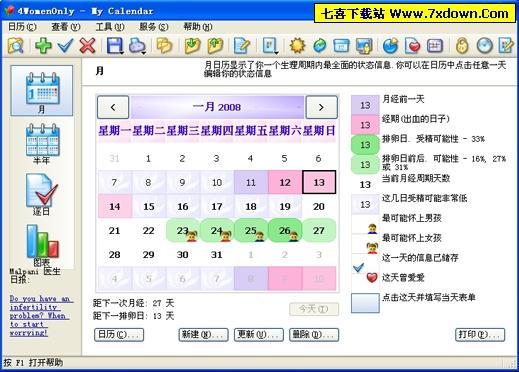Open the cloud icon dropdown arrow
The width and height of the screenshot is (519, 372).
144,53
